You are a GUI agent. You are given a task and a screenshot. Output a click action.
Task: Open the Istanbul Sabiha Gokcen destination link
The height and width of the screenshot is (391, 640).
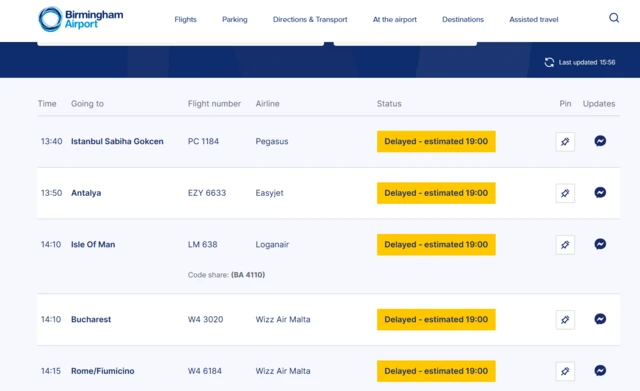[117, 141]
